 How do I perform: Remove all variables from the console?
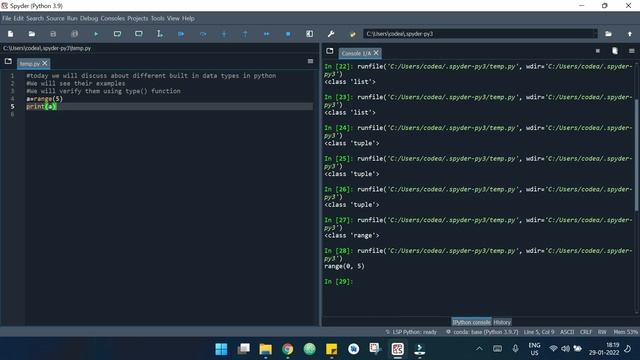[x=615, y=51]
